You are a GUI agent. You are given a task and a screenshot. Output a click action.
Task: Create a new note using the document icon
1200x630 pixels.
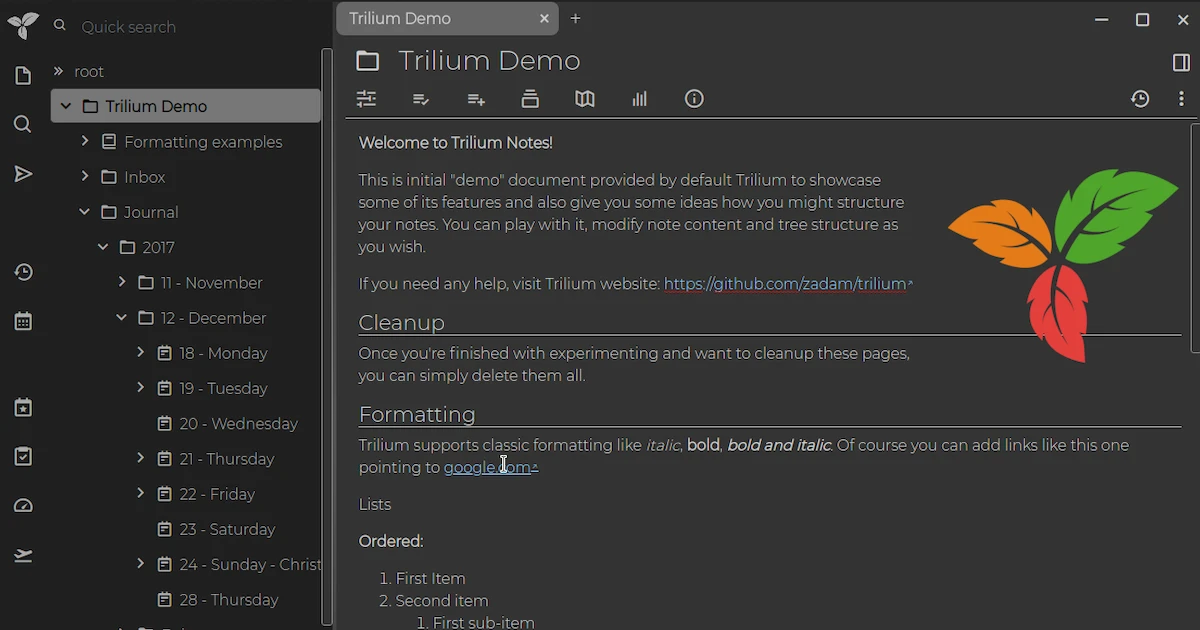pos(23,75)
